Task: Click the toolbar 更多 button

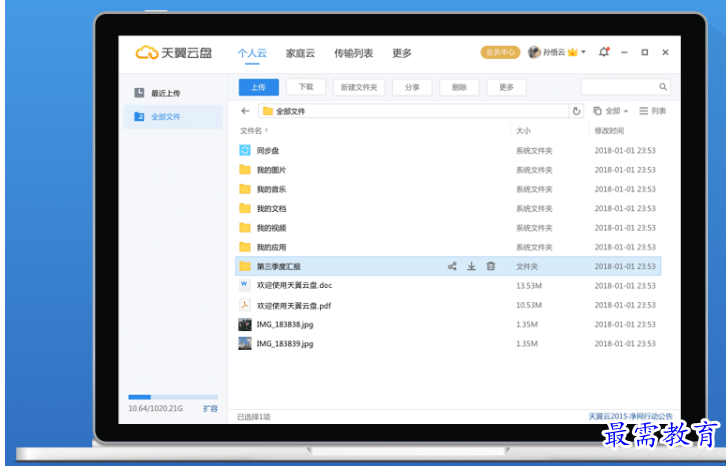Action: (x=506, y=87)
